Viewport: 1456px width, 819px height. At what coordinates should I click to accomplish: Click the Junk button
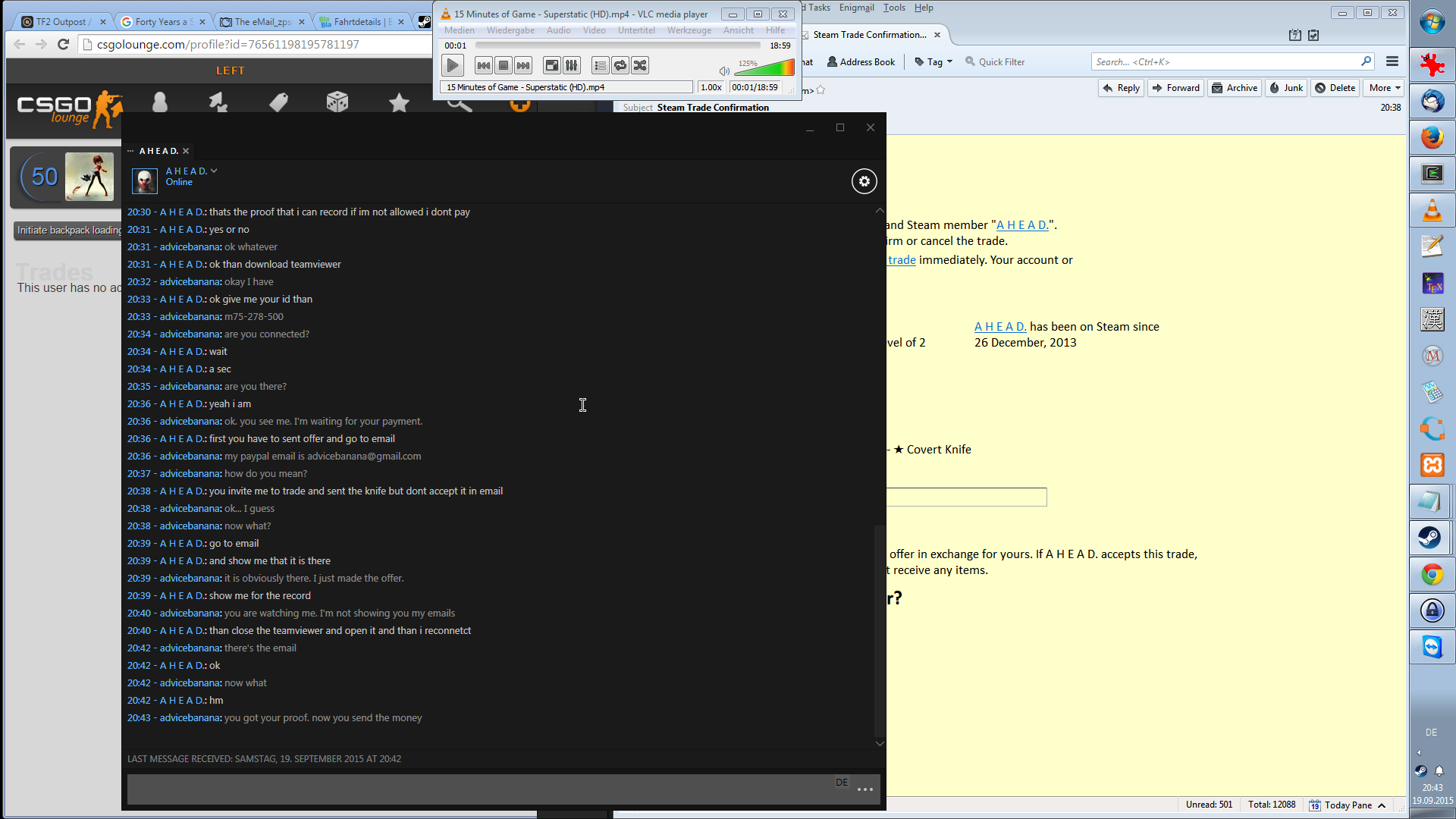coord(1286,88)
